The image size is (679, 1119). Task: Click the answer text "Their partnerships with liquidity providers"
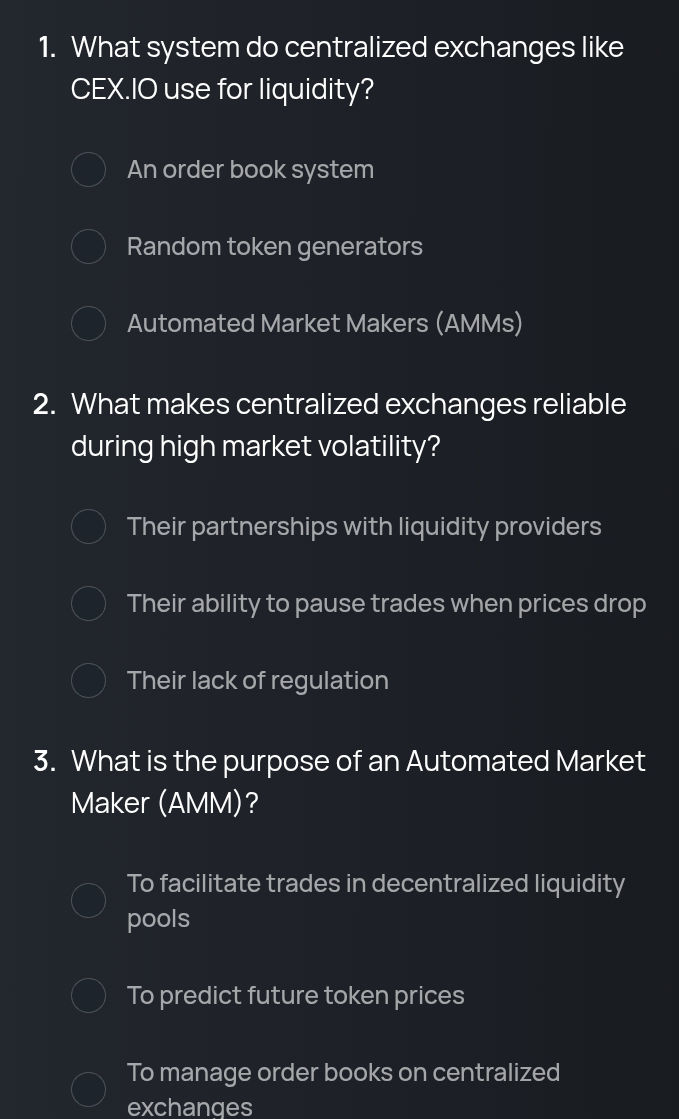pyautogui.click(x=364, y=526)
